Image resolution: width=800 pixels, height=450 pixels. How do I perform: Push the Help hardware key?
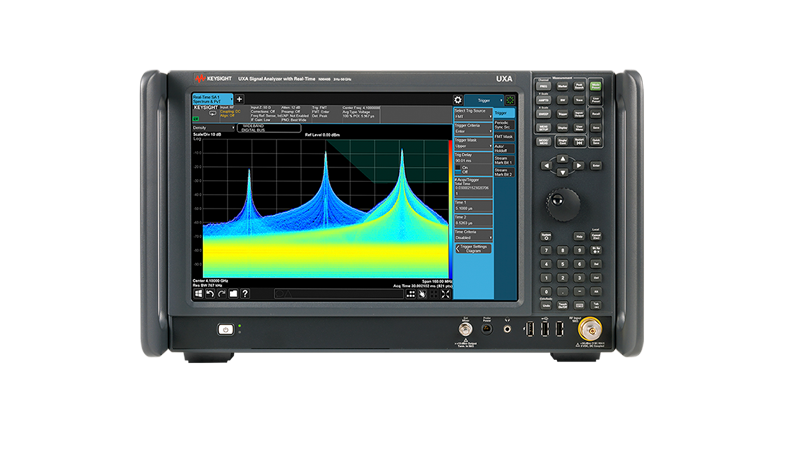point(579,236)
